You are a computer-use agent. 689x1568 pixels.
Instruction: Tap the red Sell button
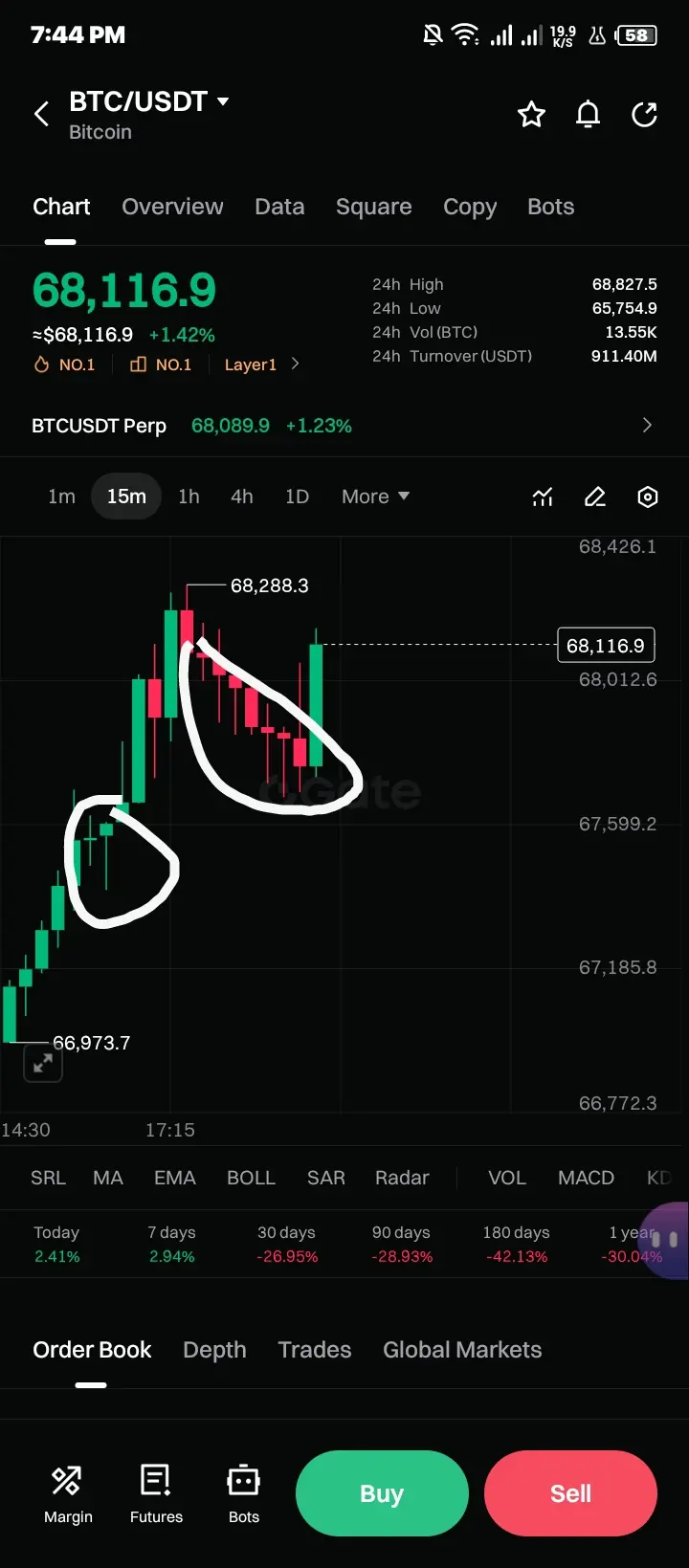pyautogui.click(x=570, y=1493)
